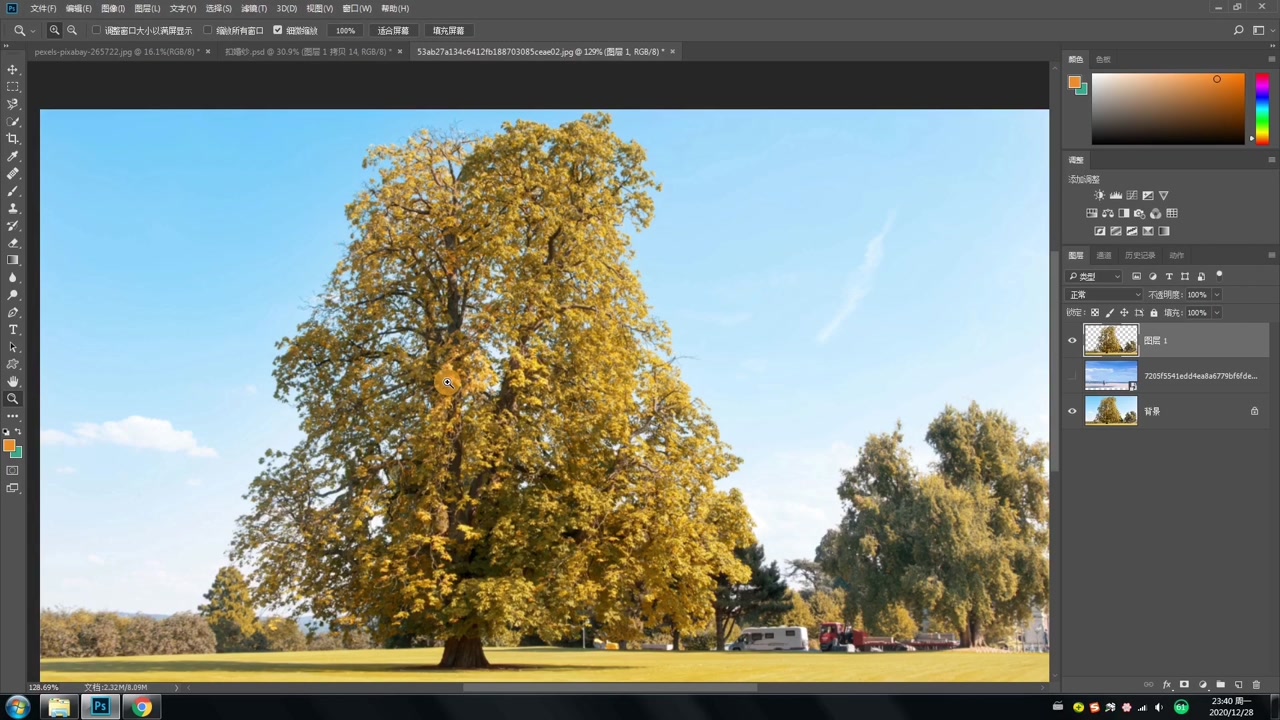Create a new layer group
This screenshot has width=1280, height=720.
(1220, 685)
